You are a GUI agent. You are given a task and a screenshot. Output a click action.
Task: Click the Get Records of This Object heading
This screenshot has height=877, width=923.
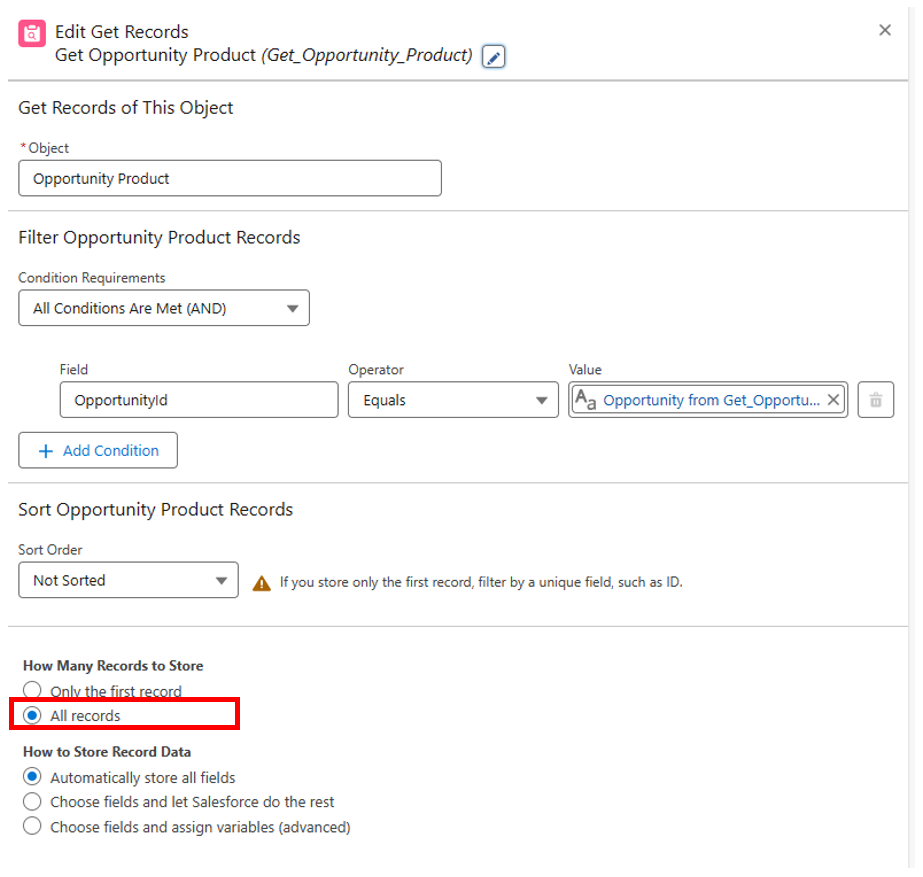[x=125, y=108]
